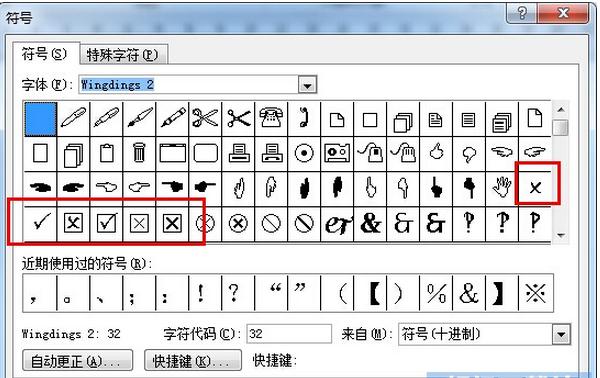Screen dimensions: 600x378
Task: Select the printer symbol
Action: [x=238, y=154]
